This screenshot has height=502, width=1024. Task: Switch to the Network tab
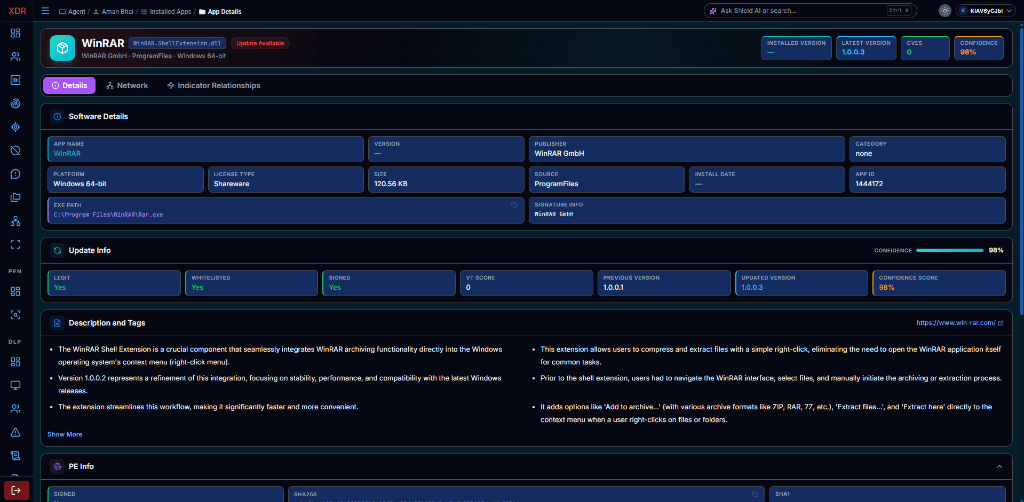click(127, 86)
